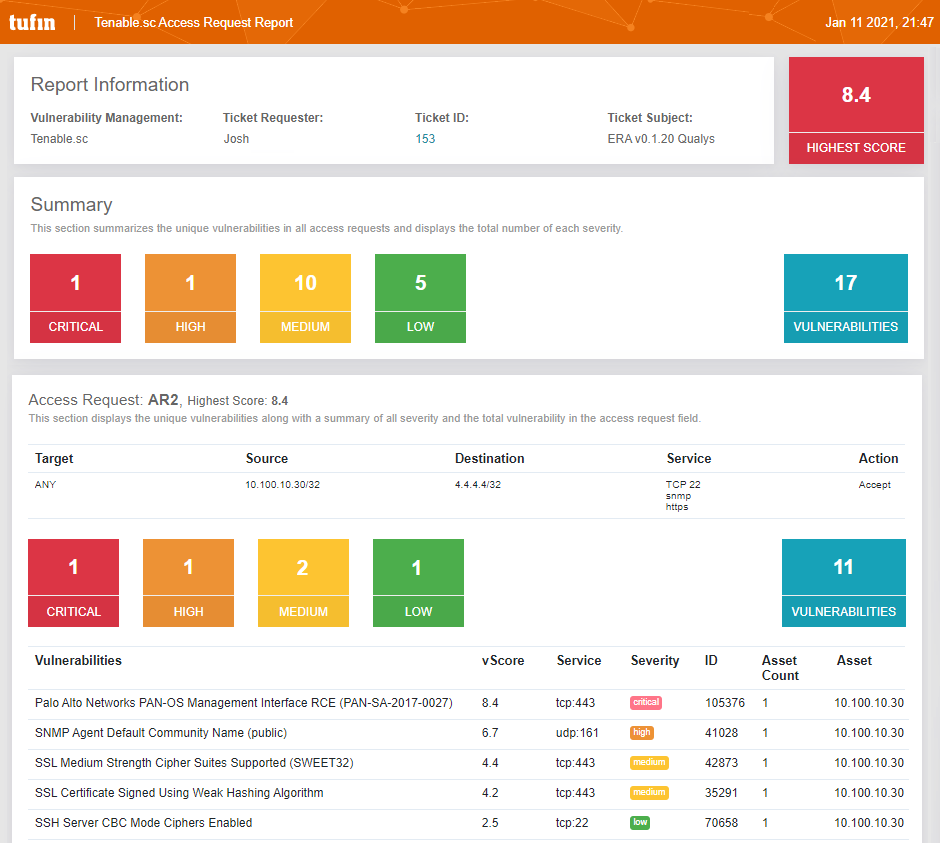Select the Vulnerabilities column header

click(78, 660)
